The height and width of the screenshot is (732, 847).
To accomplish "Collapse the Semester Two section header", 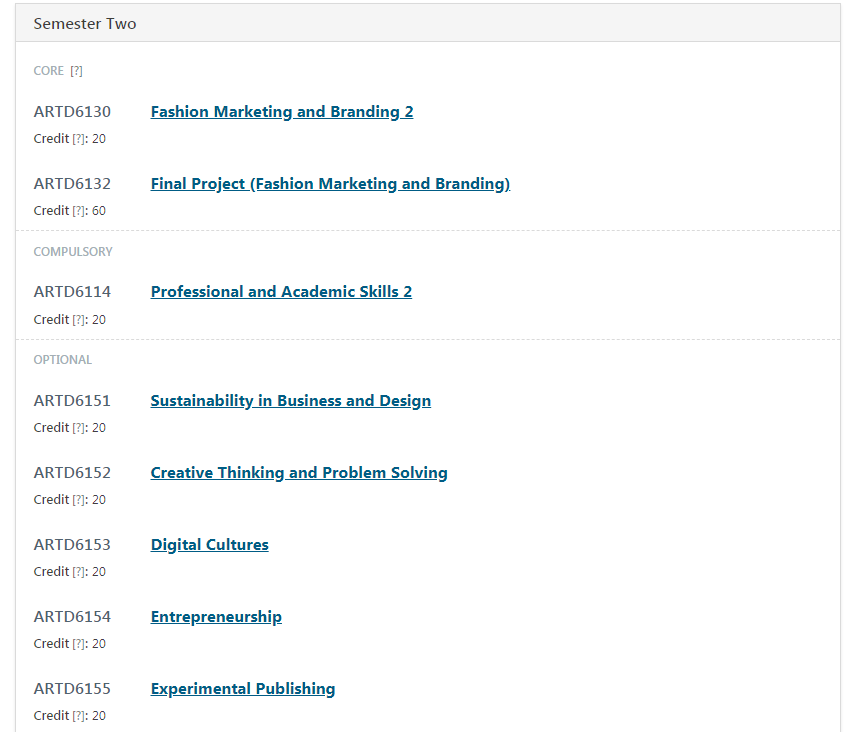I will coord(85,23).
